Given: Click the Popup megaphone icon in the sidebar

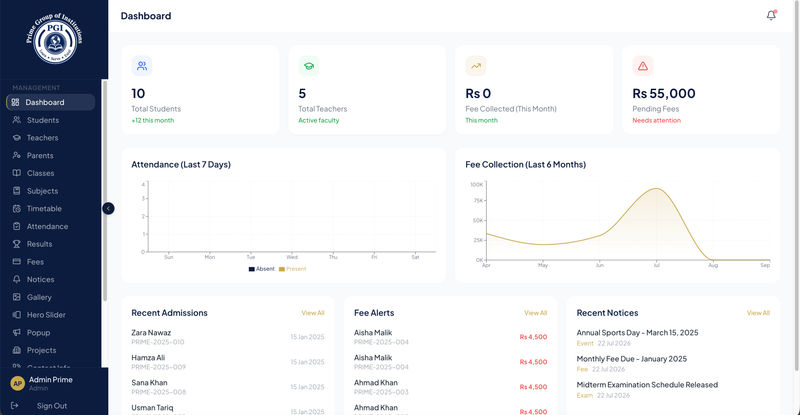Looking at the screenshot, I should click(17, 332).
